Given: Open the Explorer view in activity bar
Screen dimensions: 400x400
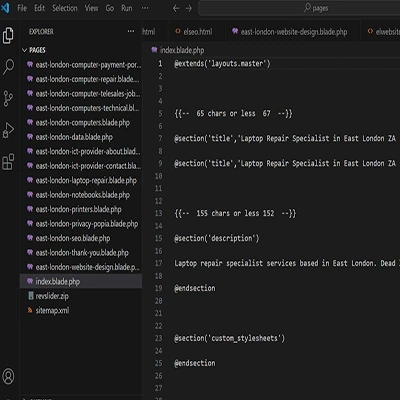Looking at the screenshot, I should 8,35.
